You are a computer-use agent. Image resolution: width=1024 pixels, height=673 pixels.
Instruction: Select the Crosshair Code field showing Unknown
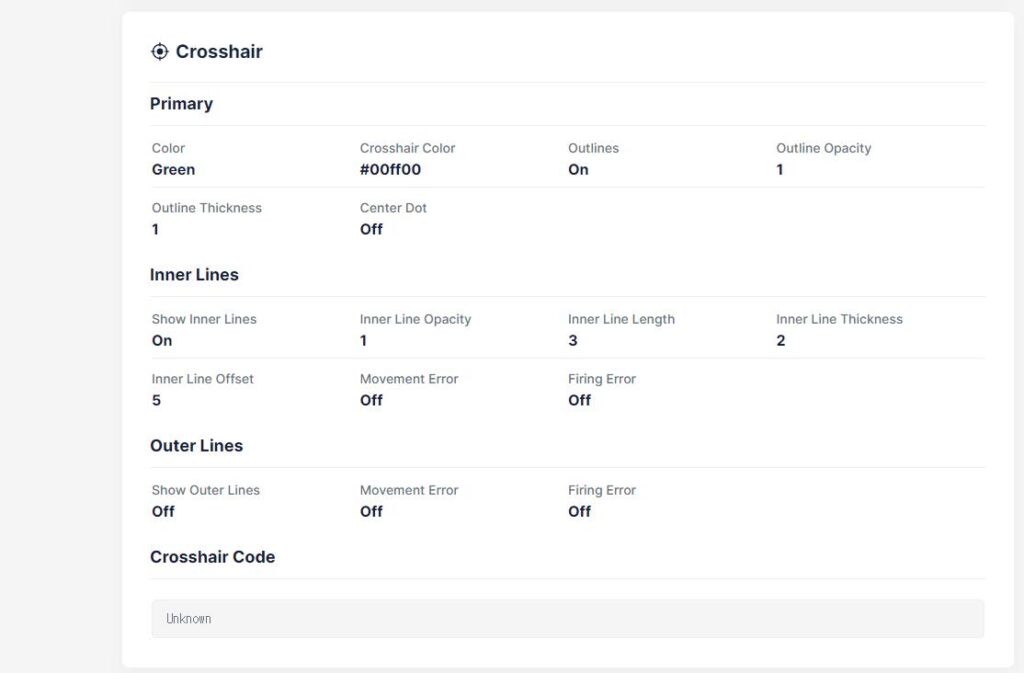point(567,619)
